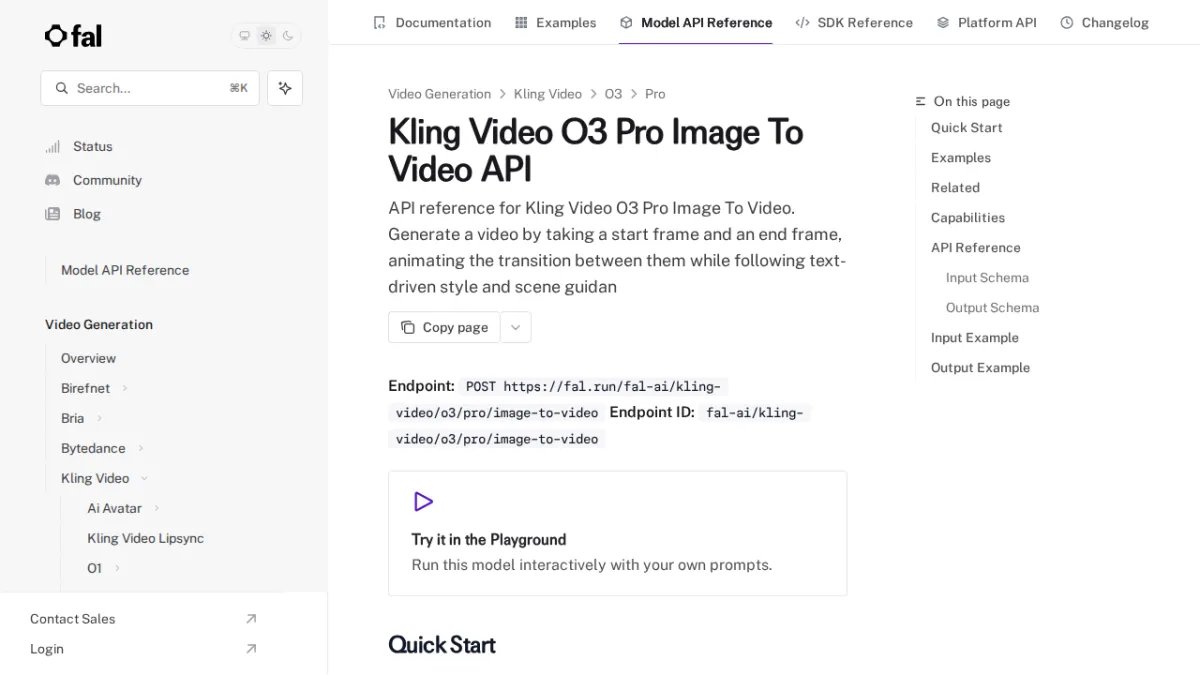Click the Examples grid icon

pos(521,22)
